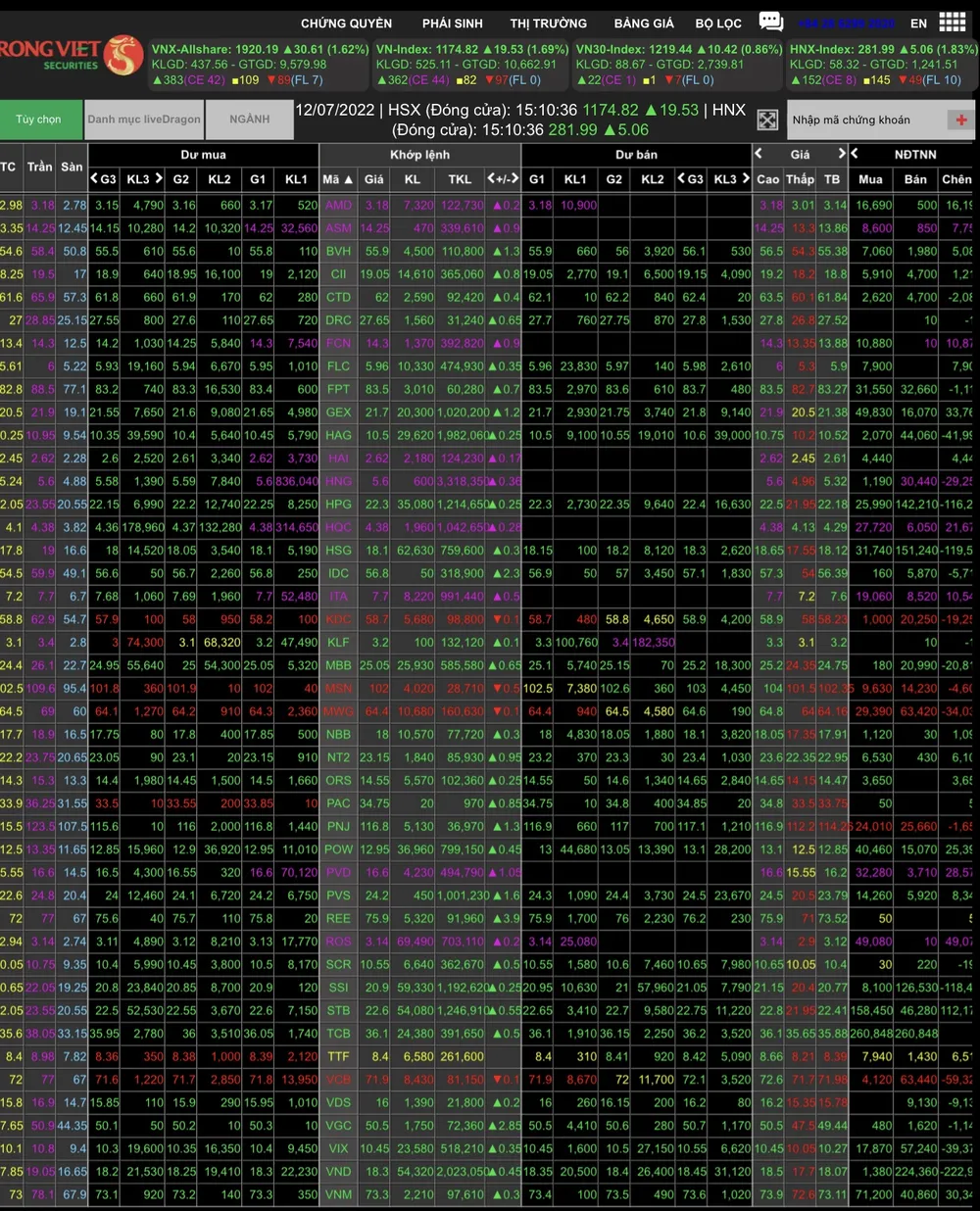Open the apps grid menu icon

pyautogui.click(x=952, y=22)
